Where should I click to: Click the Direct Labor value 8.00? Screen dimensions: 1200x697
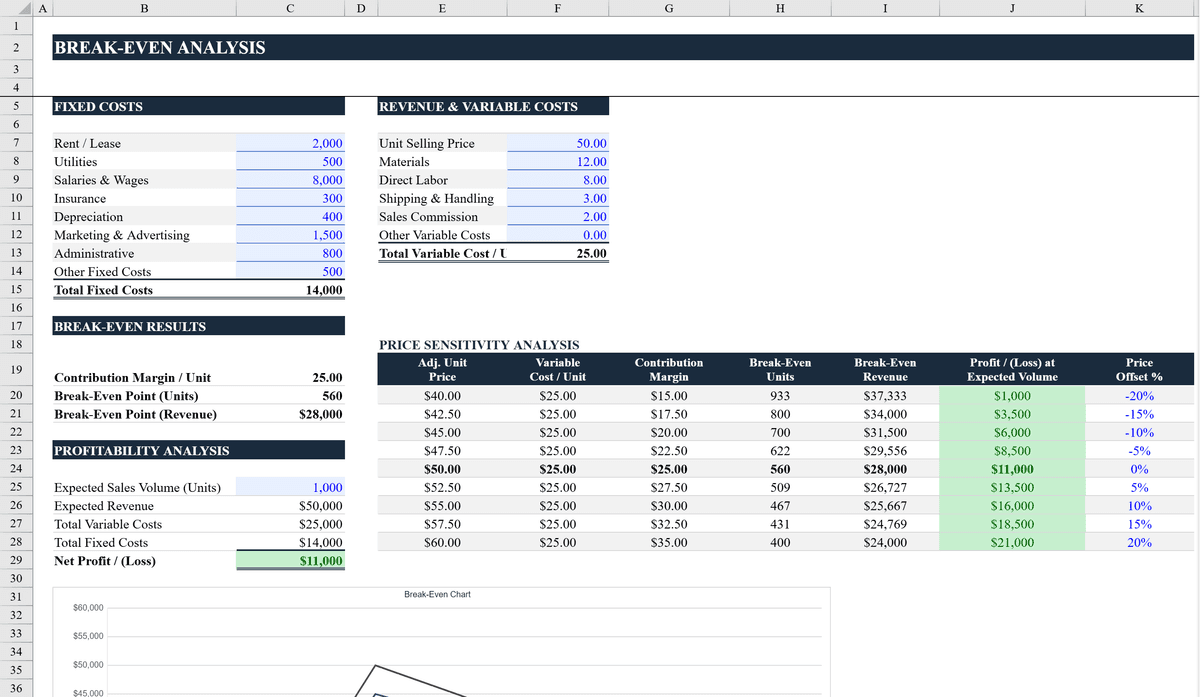click(x=557, y=180)
